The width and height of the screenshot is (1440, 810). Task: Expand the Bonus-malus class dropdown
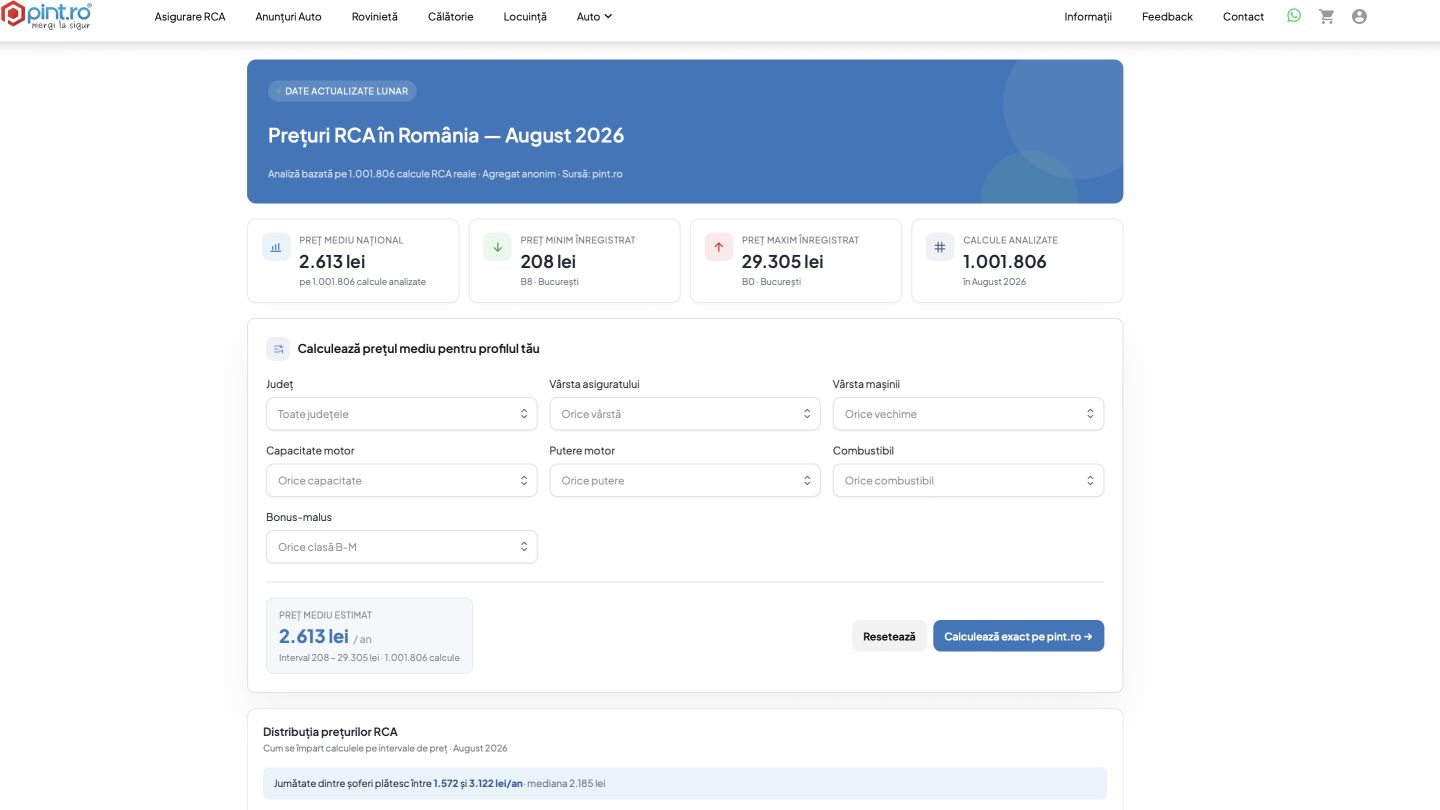pos(401,547)
